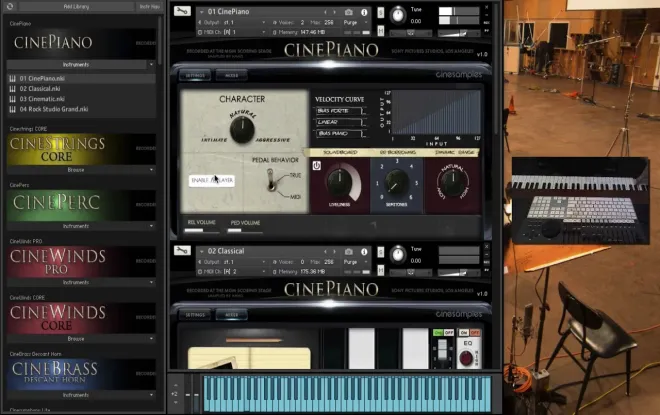Click camera snapshot icon on 02 Classical

click(349, 252)
